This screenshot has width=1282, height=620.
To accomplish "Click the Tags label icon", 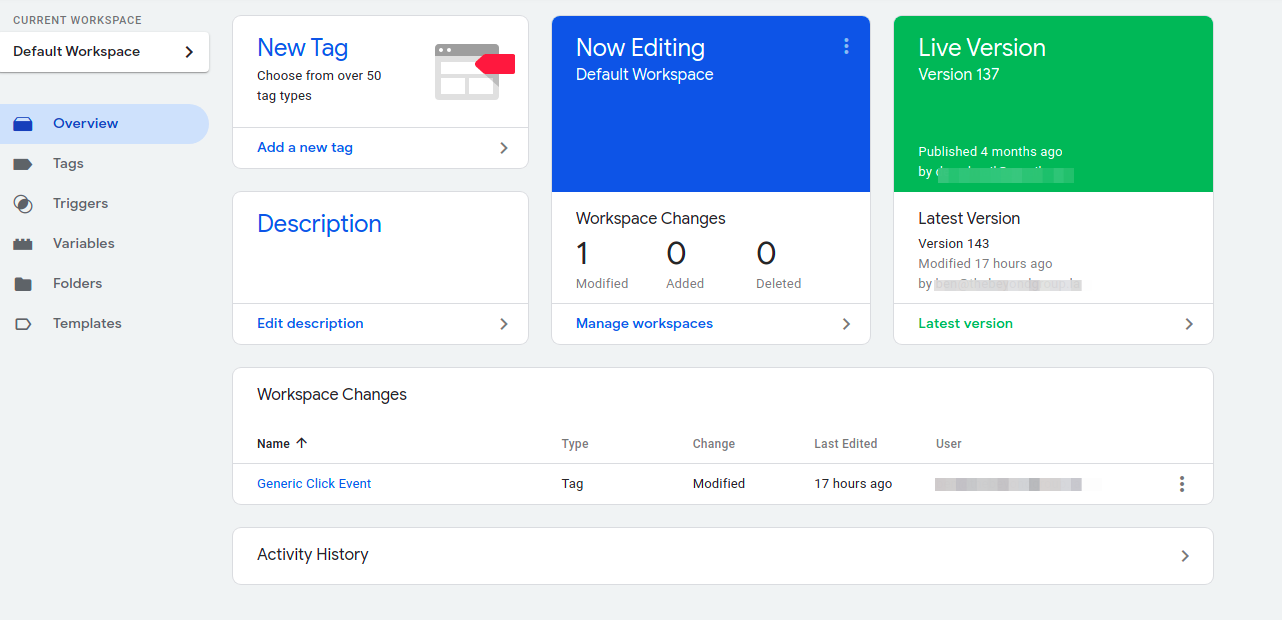I will click(x=23, y=164).
